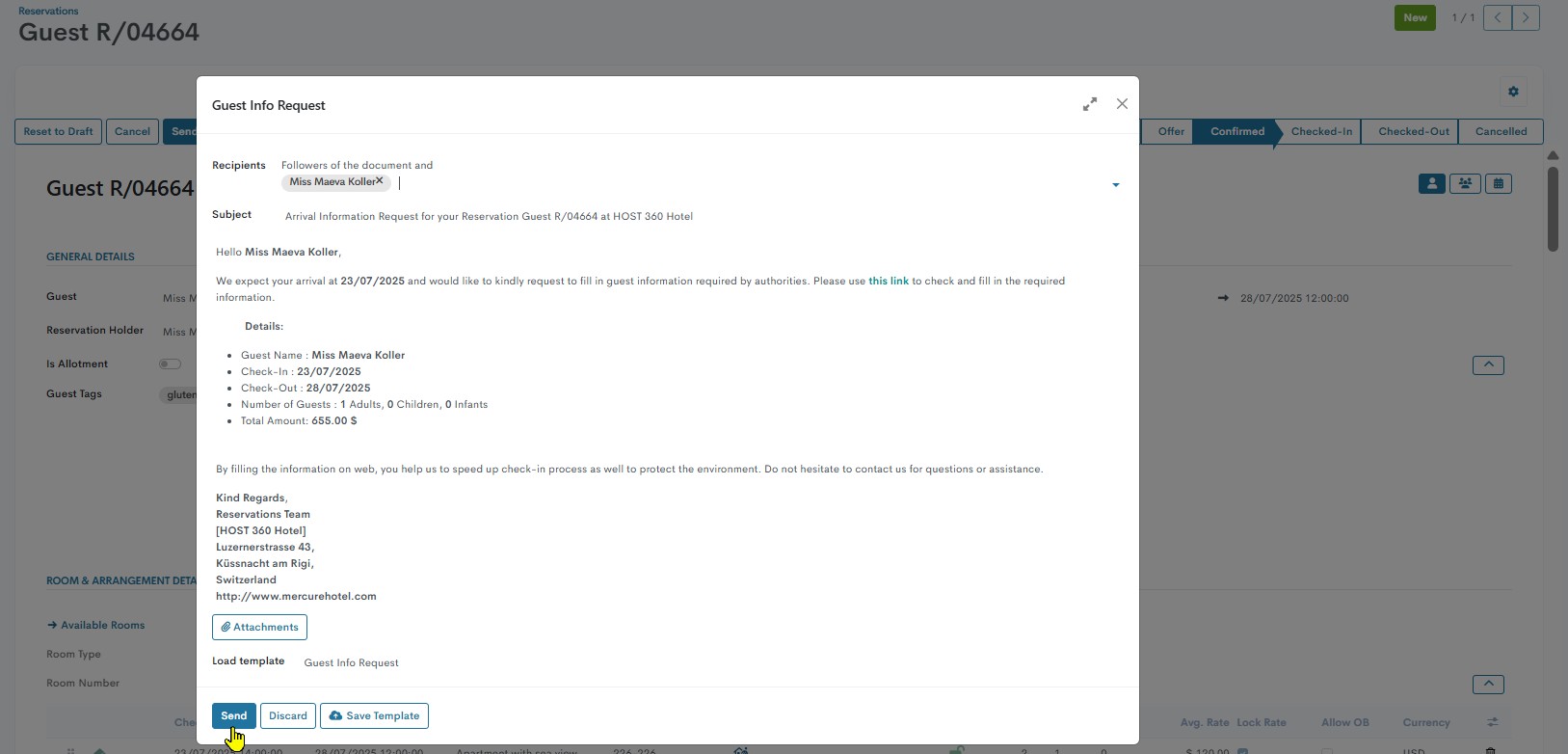Click the Reservations breadcrumb link
This screenshot has width=1568, height=754.
[48, 11]
